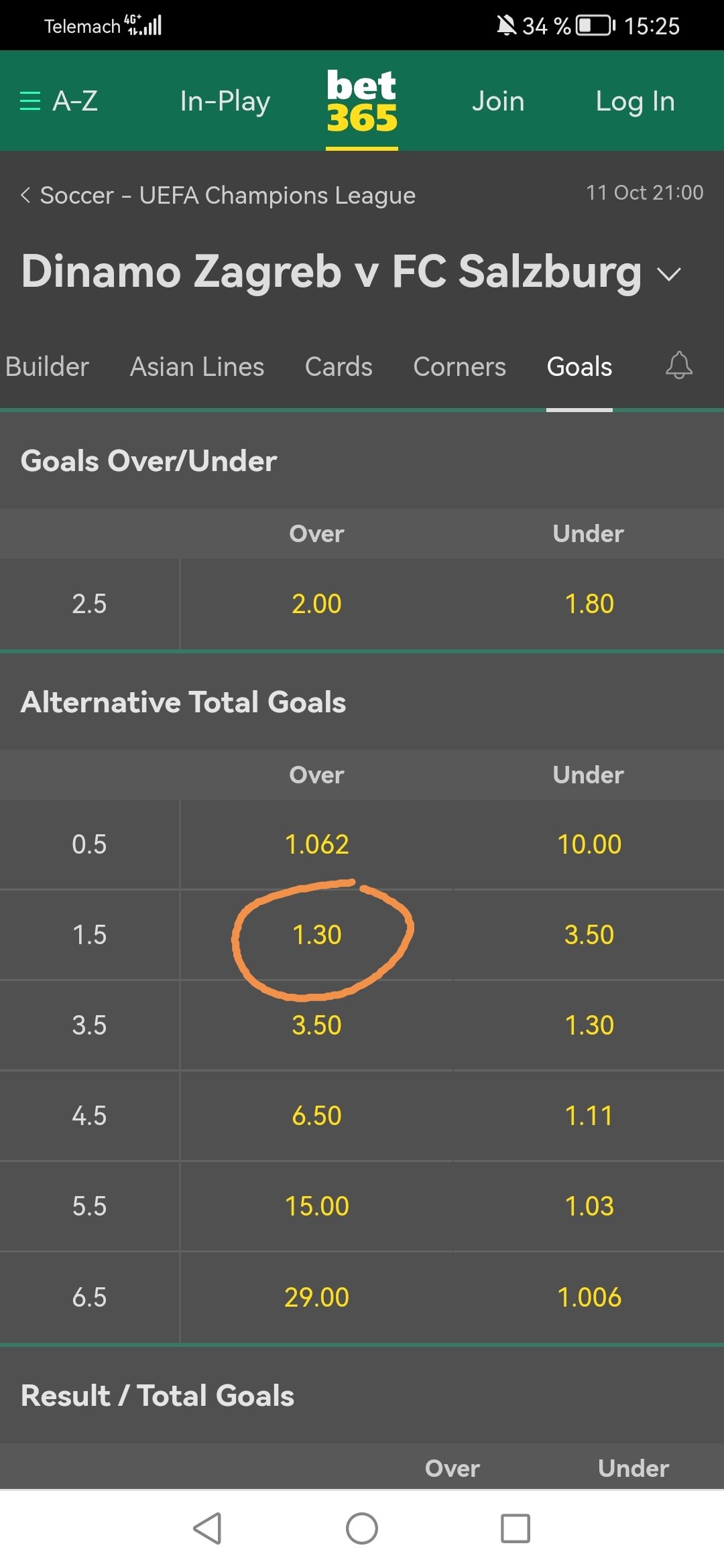Tap the Join button
Viewport: 724px width, 1568px height.
[498, 101]
